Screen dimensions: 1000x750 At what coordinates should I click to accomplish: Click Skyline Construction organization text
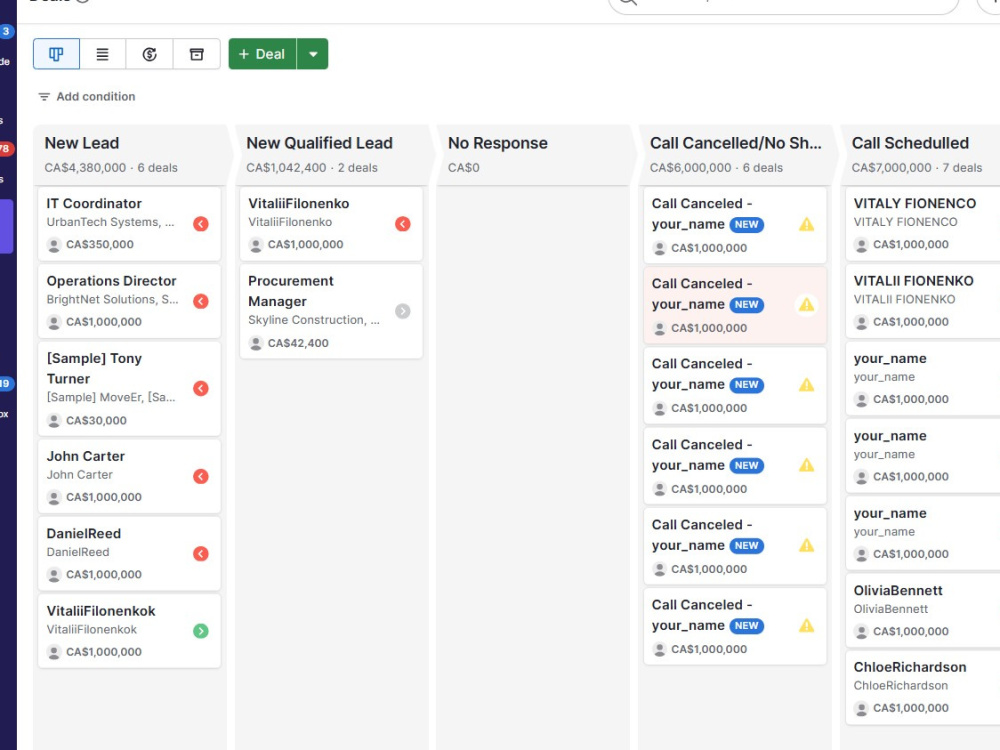pyautogui.click(x=314, y=320)
